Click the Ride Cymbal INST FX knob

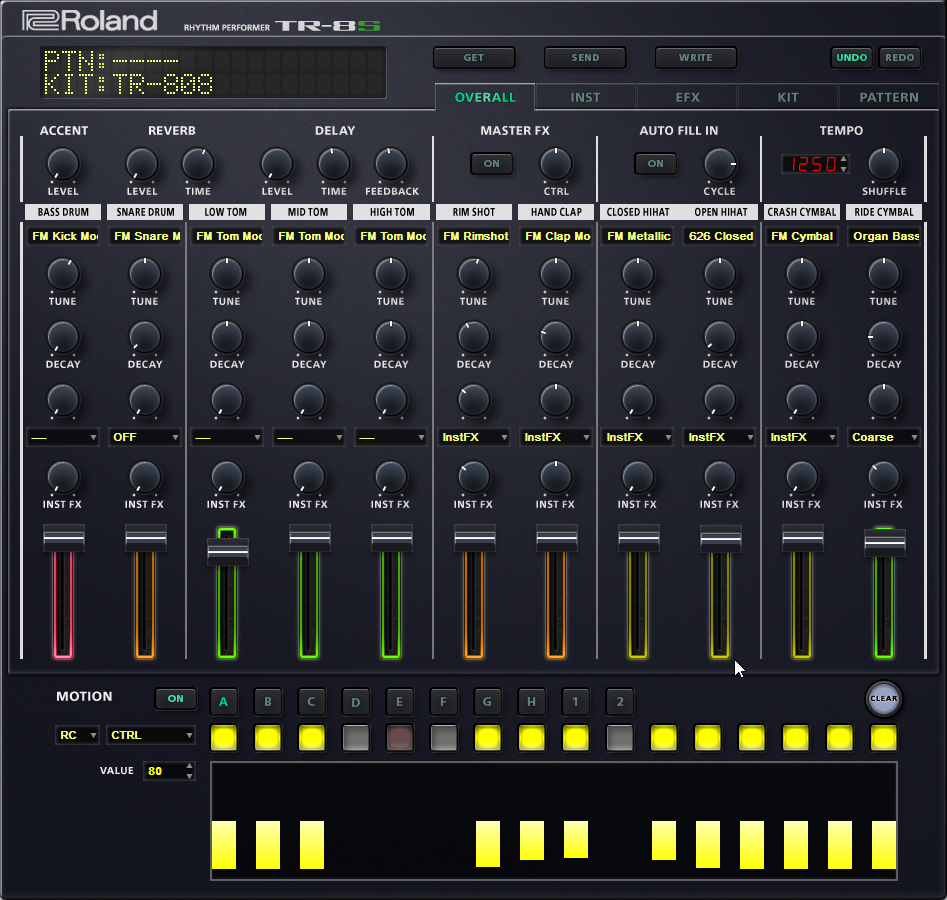884,478
